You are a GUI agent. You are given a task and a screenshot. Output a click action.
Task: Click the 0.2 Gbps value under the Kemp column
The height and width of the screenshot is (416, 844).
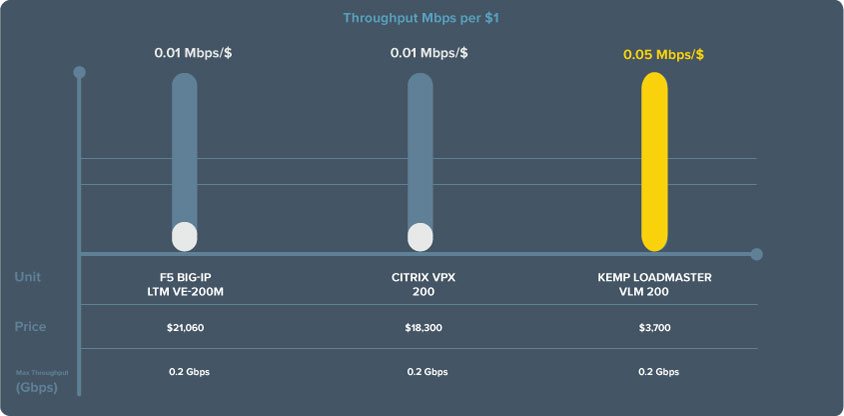[659, 372]
